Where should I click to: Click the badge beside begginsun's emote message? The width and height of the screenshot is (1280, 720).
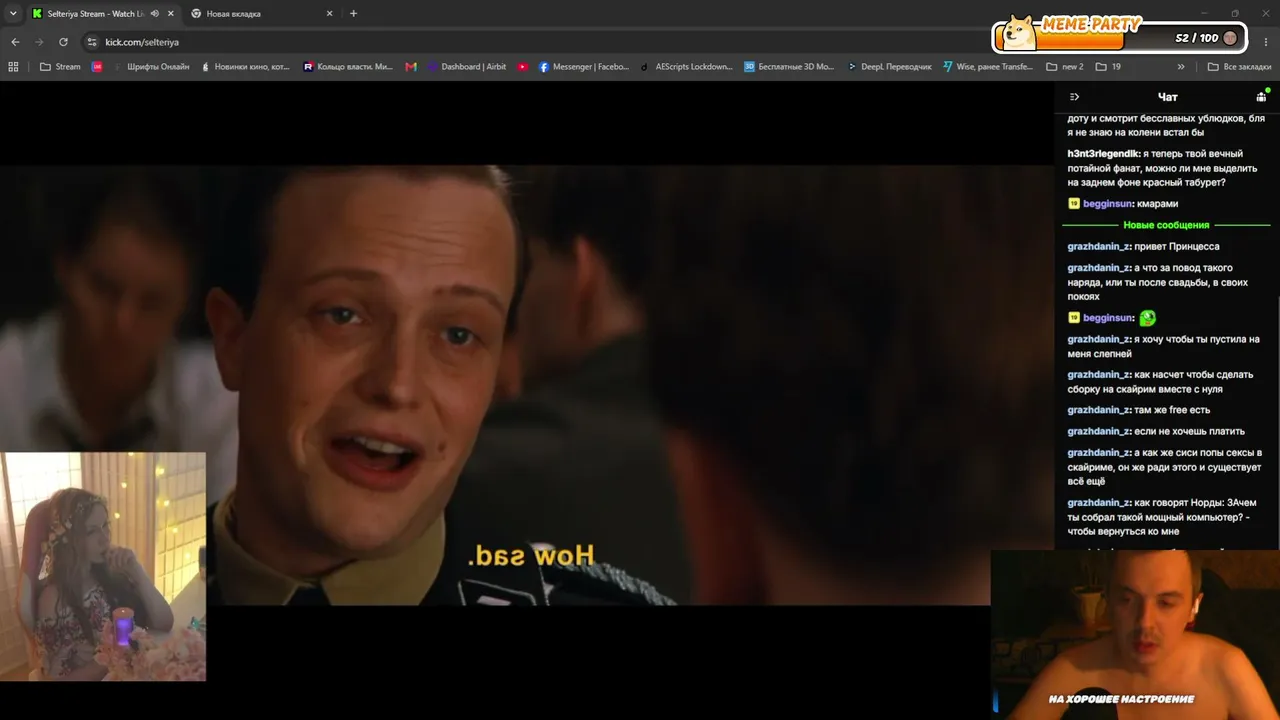point(1073,318)
